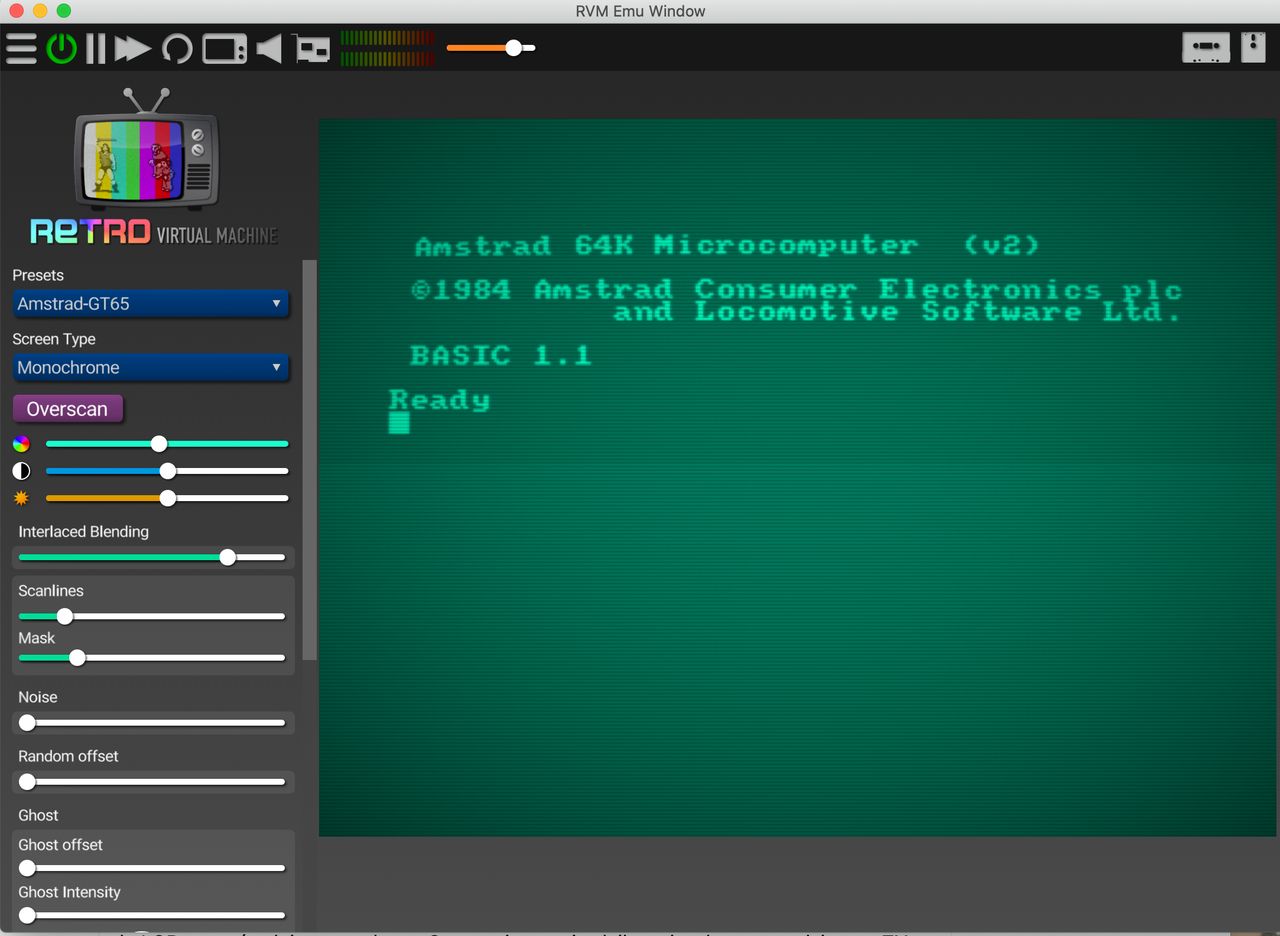
Task: Adjust the Mask slider
Action: [152, 658]
